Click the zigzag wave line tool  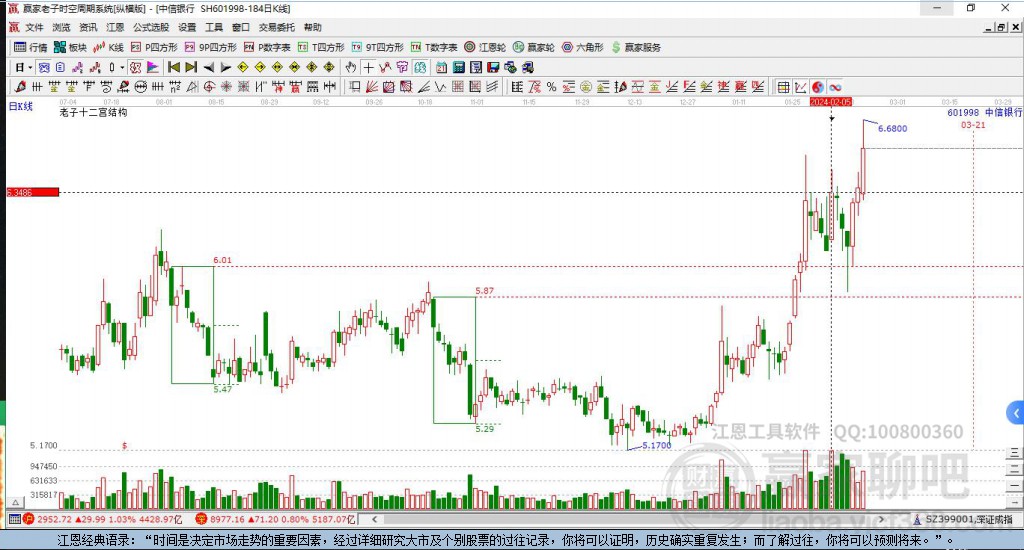point(441,86)
